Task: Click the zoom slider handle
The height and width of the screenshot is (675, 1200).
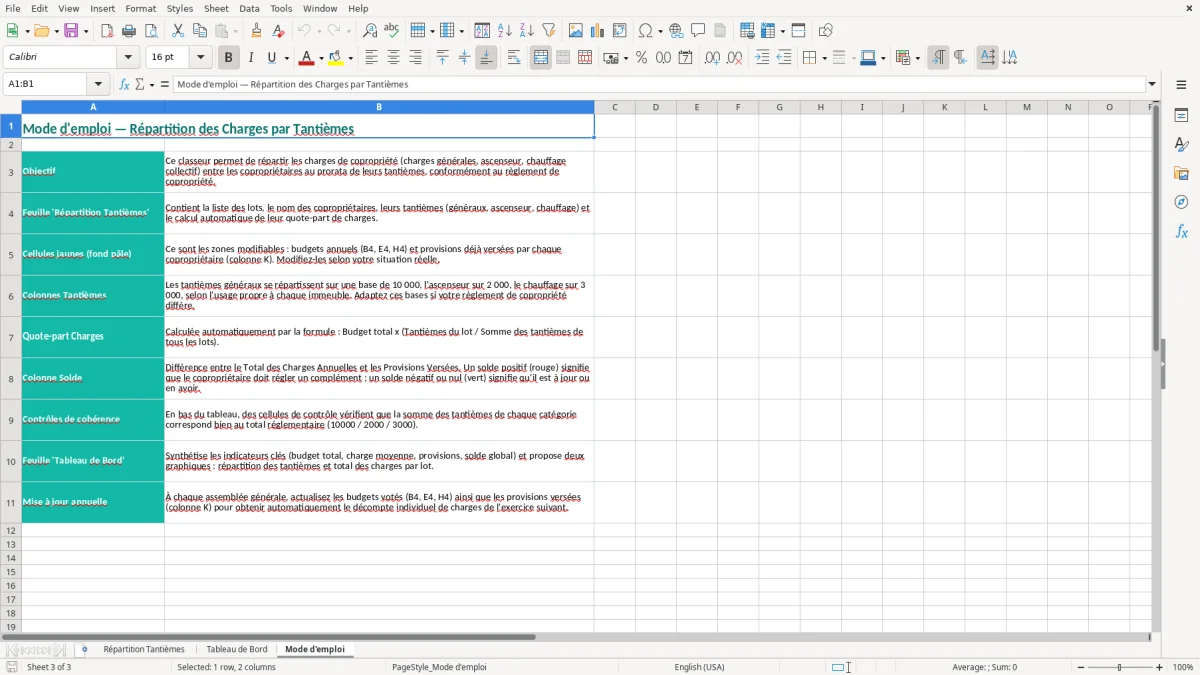Action: tap(1119, 667)
